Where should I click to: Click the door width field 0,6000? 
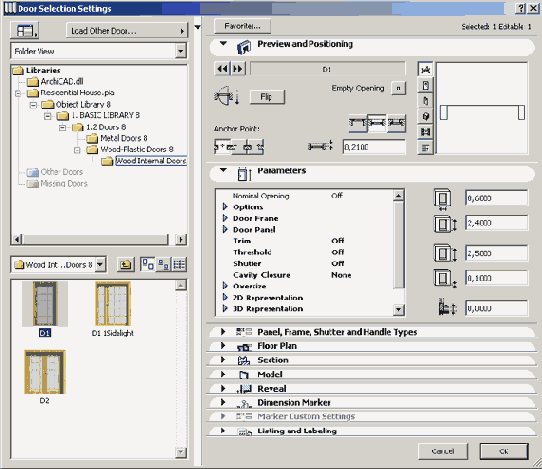click(496, 198)
